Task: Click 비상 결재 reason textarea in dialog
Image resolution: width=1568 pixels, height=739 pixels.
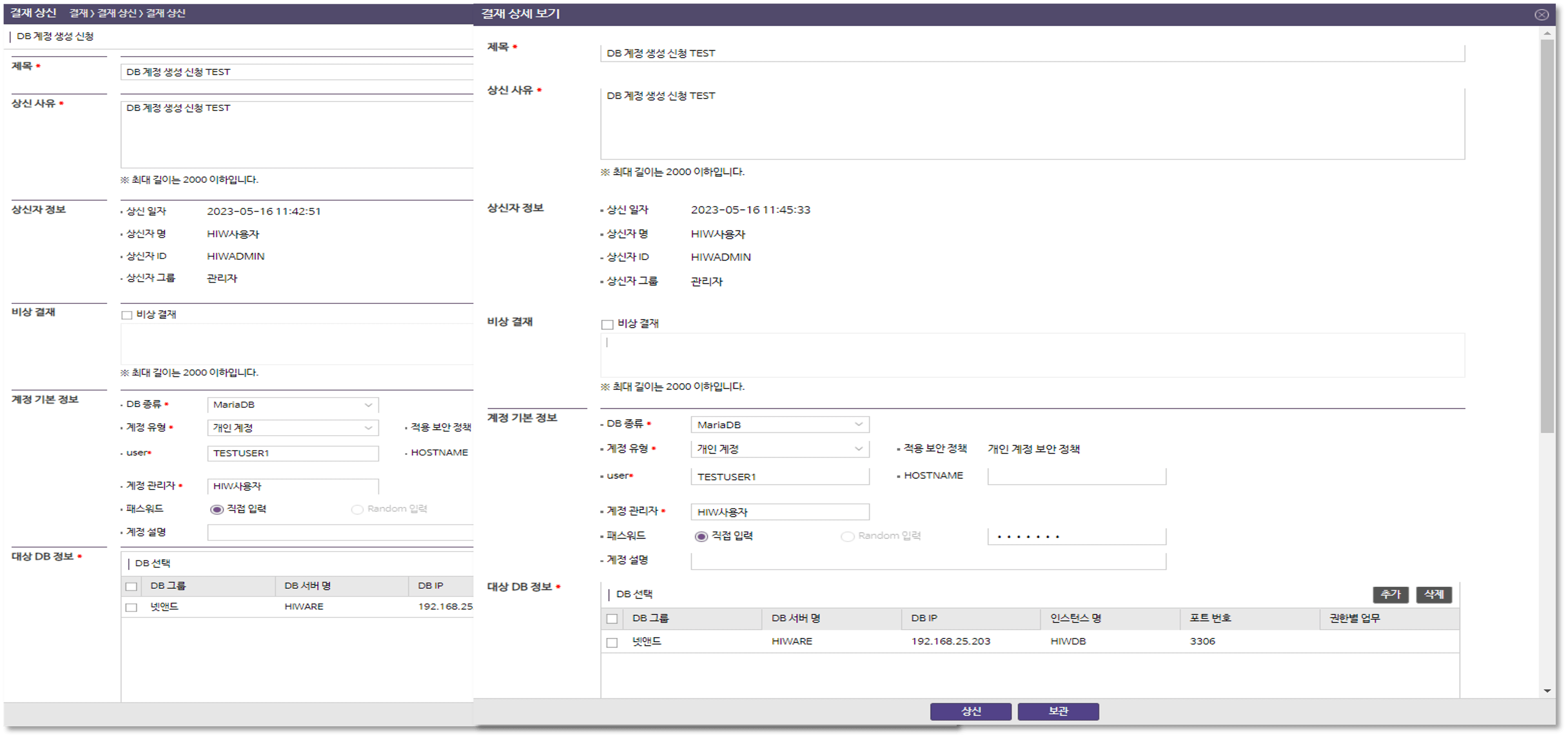Action: pyautogui.click(x=1032, y=355)
